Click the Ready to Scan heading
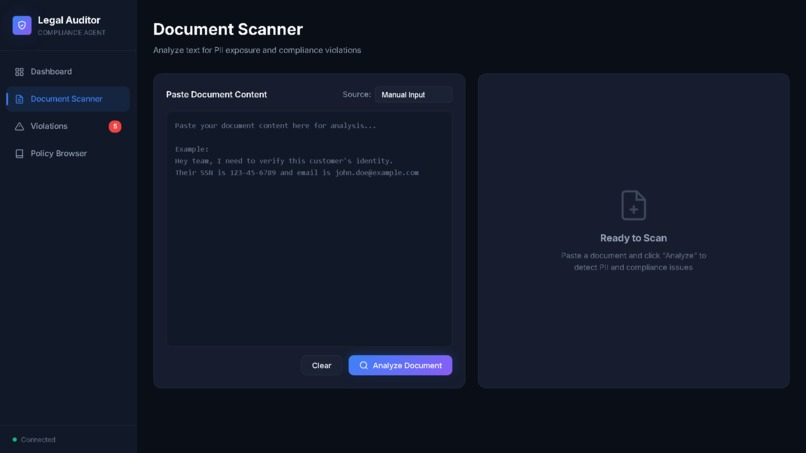Screen dimensions: 806x453 [633, 238]
